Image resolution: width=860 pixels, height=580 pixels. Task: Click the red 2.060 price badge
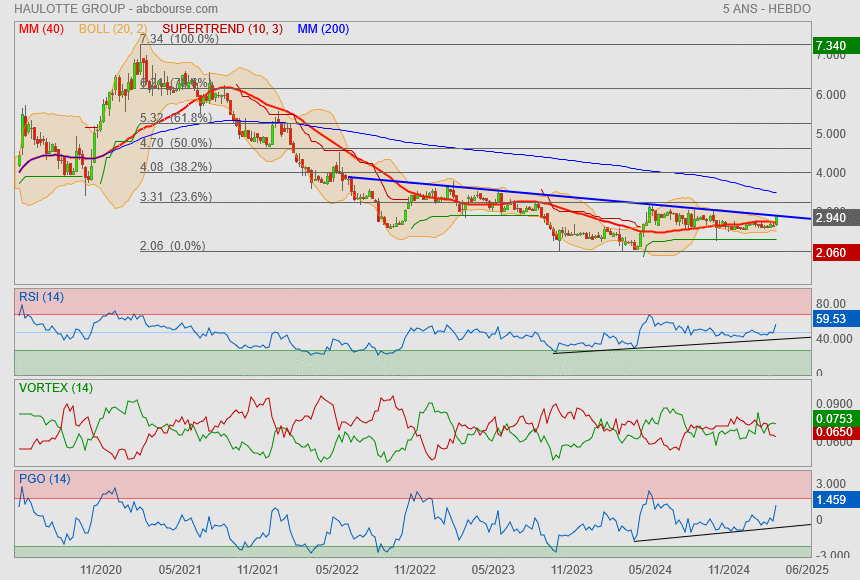836,253
